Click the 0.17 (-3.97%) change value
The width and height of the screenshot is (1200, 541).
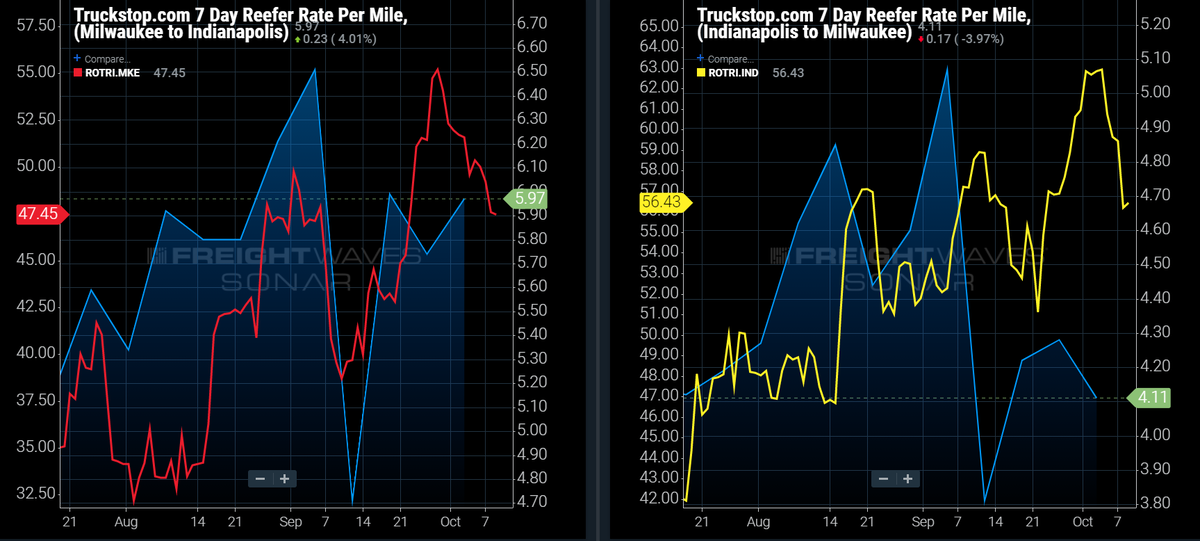click(959, 39)
